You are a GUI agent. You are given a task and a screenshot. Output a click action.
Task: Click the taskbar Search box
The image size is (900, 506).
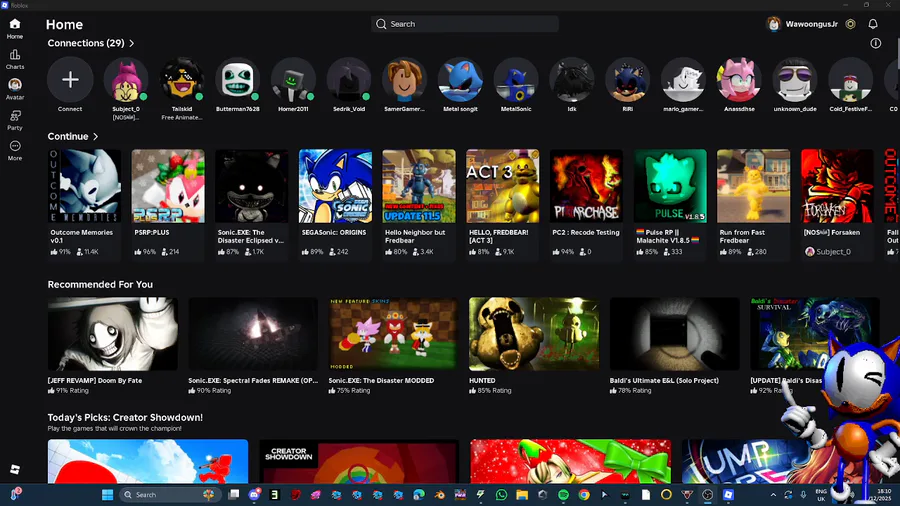170,495
